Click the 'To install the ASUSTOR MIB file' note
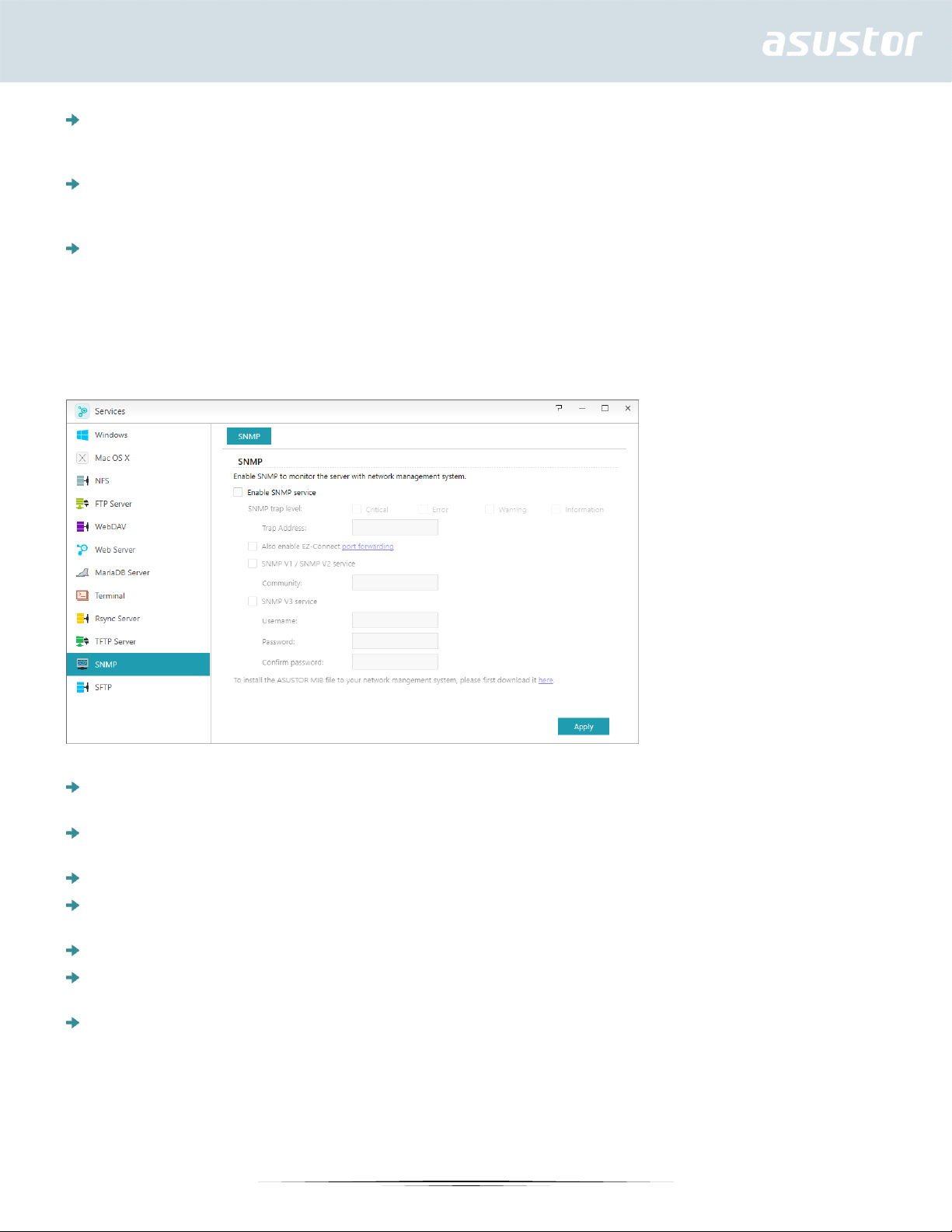This screenshot has width=952, height=1232. pos(393,680)
